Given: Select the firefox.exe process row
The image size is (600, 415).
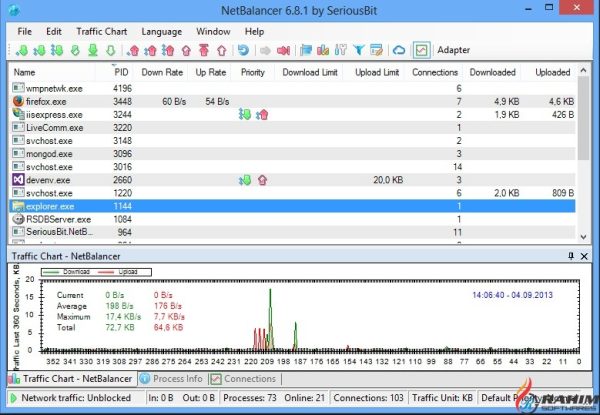Looking at the screenshot, I should coord(292,101).
